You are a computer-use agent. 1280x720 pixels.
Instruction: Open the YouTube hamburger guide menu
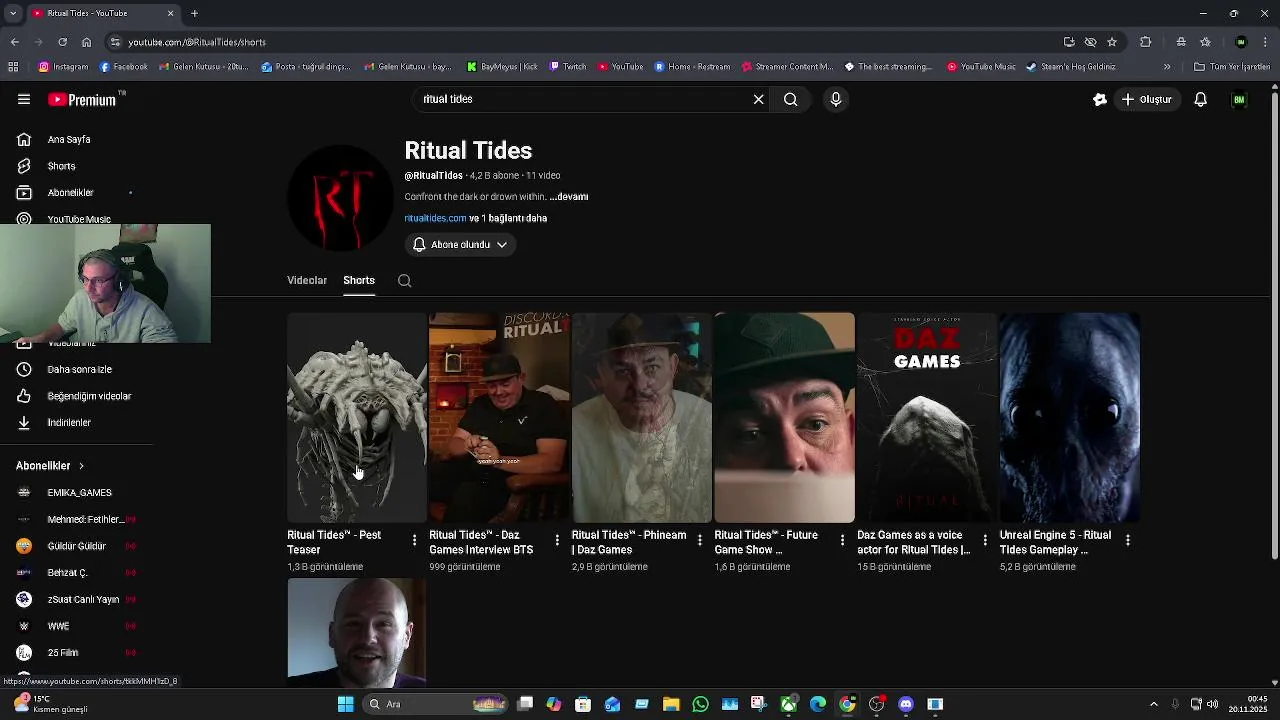click(x=24, y=99)
